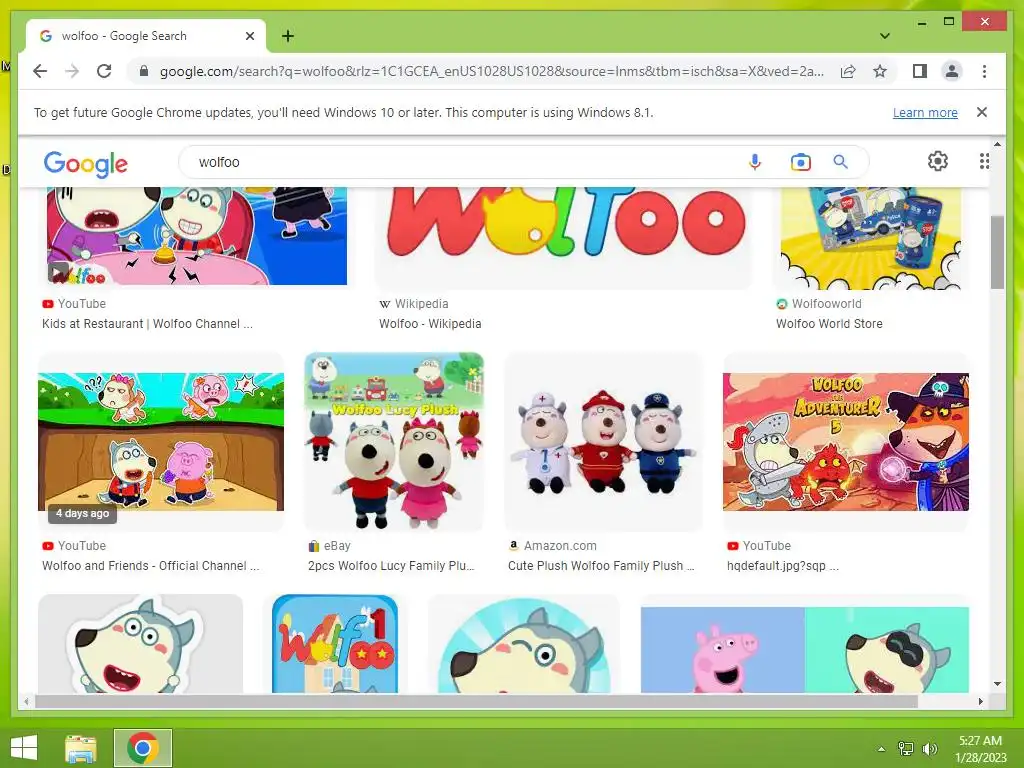The width and height of the screenshot is (1024, 768).
Task: Open the Wolfoo logo Wikipedia image
Action: [564, 237]
